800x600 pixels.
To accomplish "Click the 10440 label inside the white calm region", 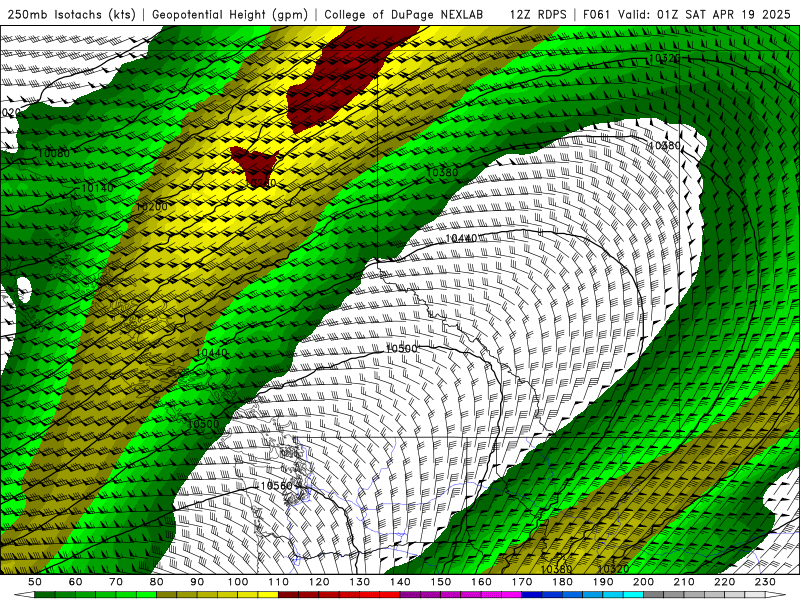I will [x=461, y=238].
